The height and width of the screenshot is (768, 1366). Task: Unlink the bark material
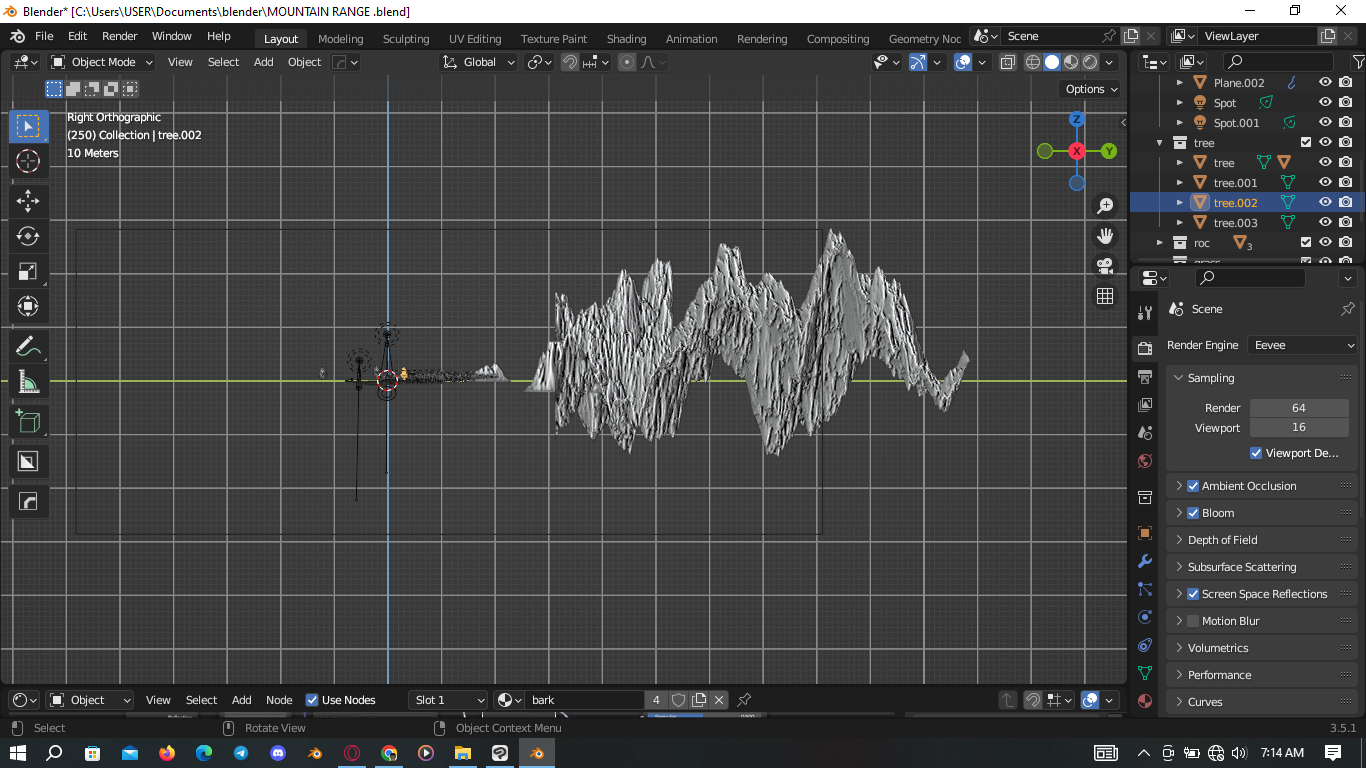[x=718, y=700]
